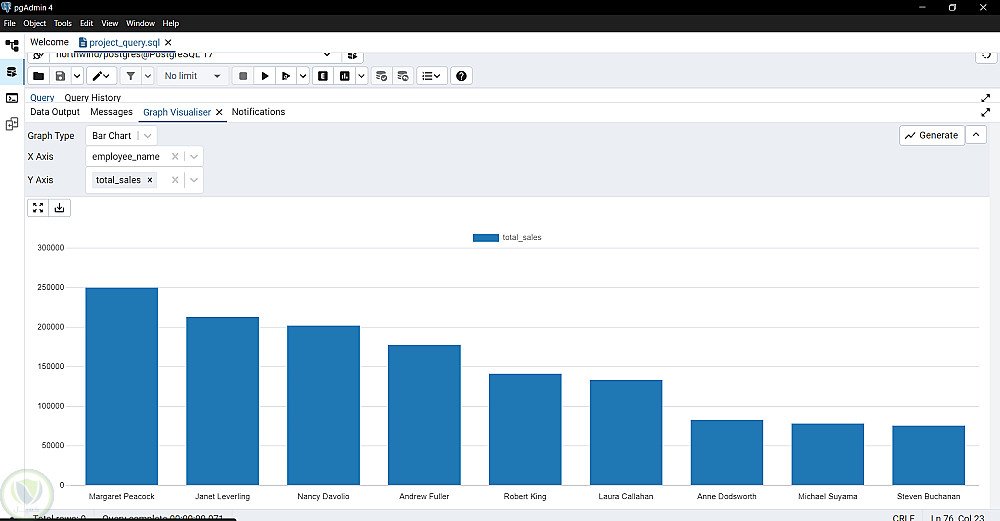Click the connection status icon beside the connection field

38,56
